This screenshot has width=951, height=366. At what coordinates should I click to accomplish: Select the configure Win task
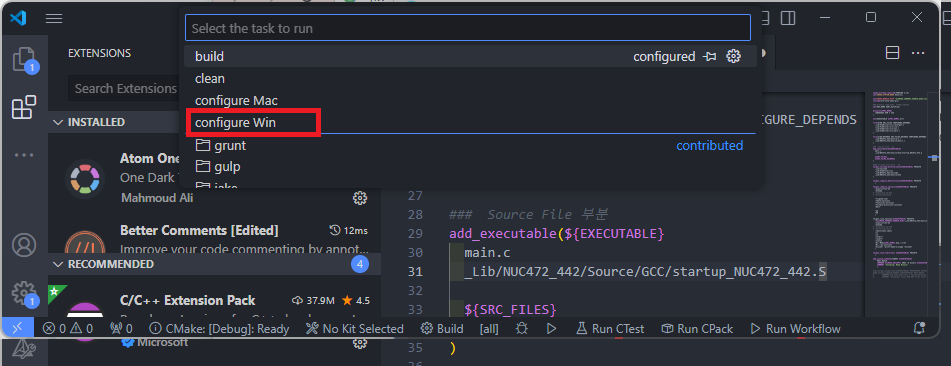(x=470, y=122)
